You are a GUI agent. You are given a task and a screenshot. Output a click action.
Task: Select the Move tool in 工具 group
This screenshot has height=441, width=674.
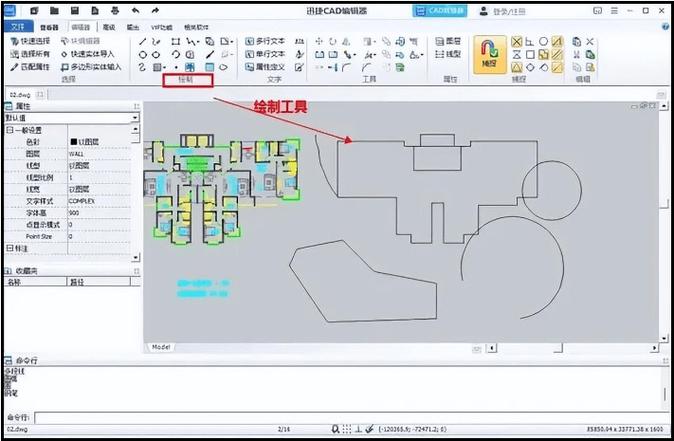pyautogui.click(x=319, y=41)
